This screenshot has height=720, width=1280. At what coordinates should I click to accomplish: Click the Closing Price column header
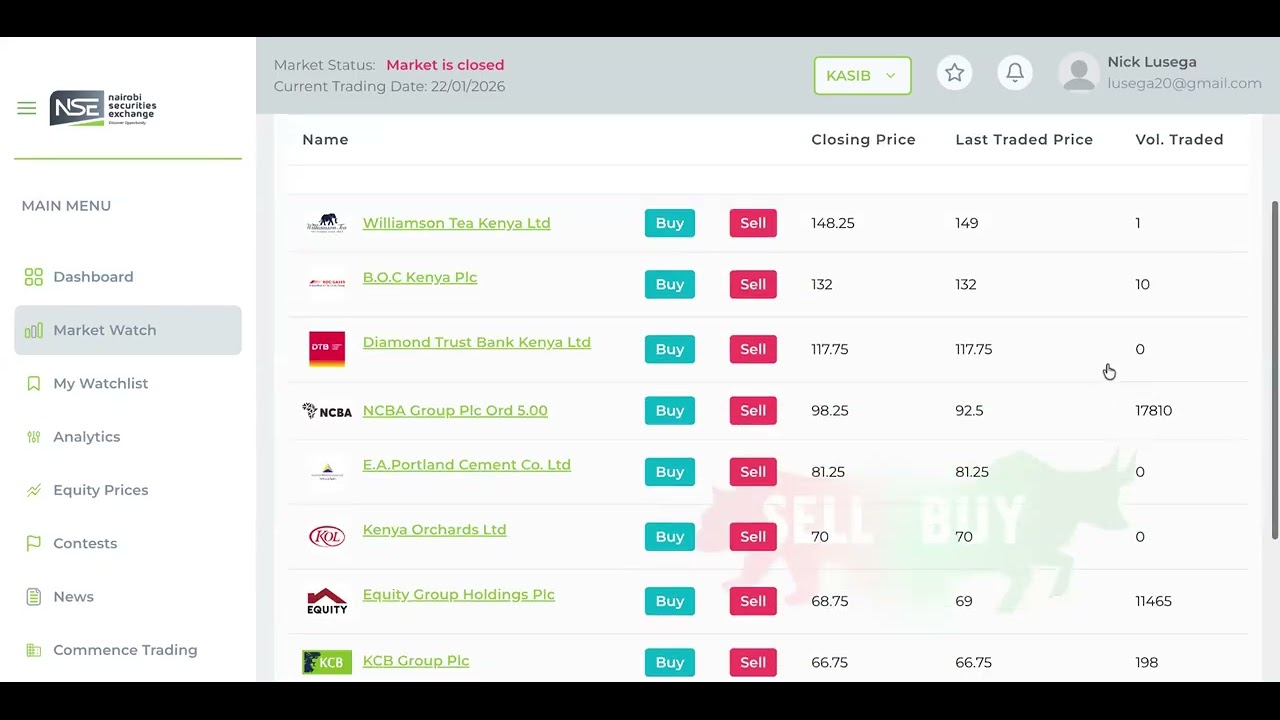pyautogui.click(x=863, y=140)
